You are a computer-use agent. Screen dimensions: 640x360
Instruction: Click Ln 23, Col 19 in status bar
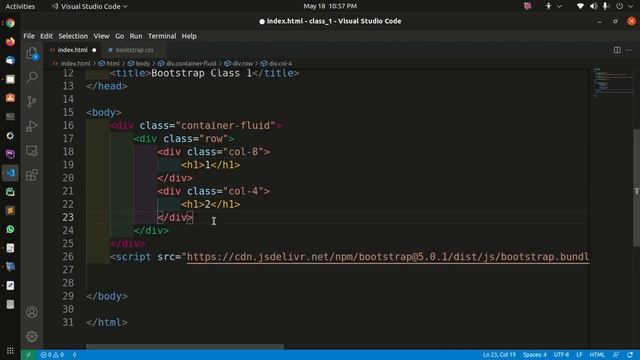tap(499, 355)
